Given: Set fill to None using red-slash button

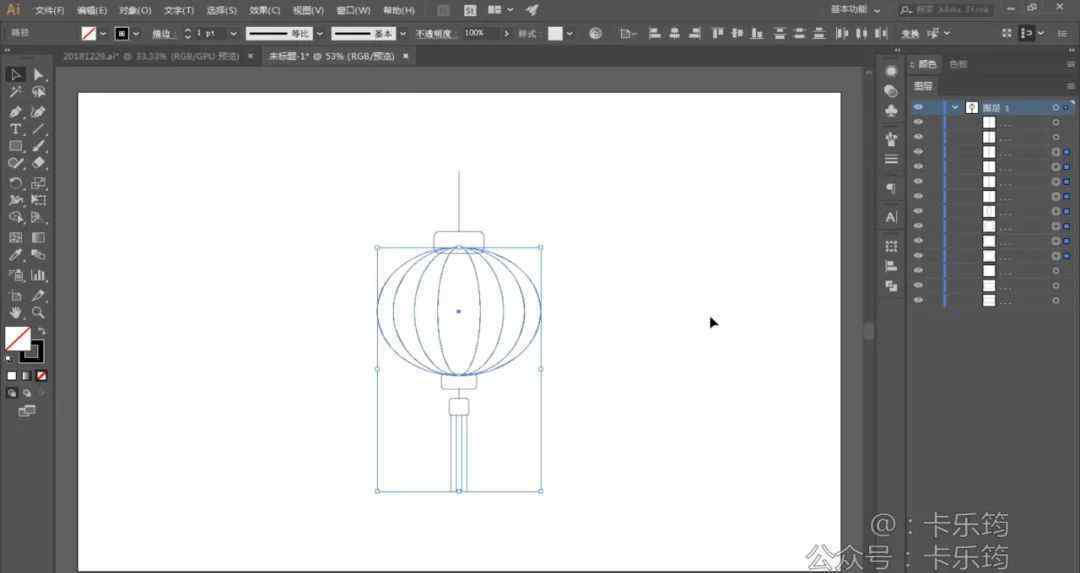Looking at the screenshot, I should point(41,375).
